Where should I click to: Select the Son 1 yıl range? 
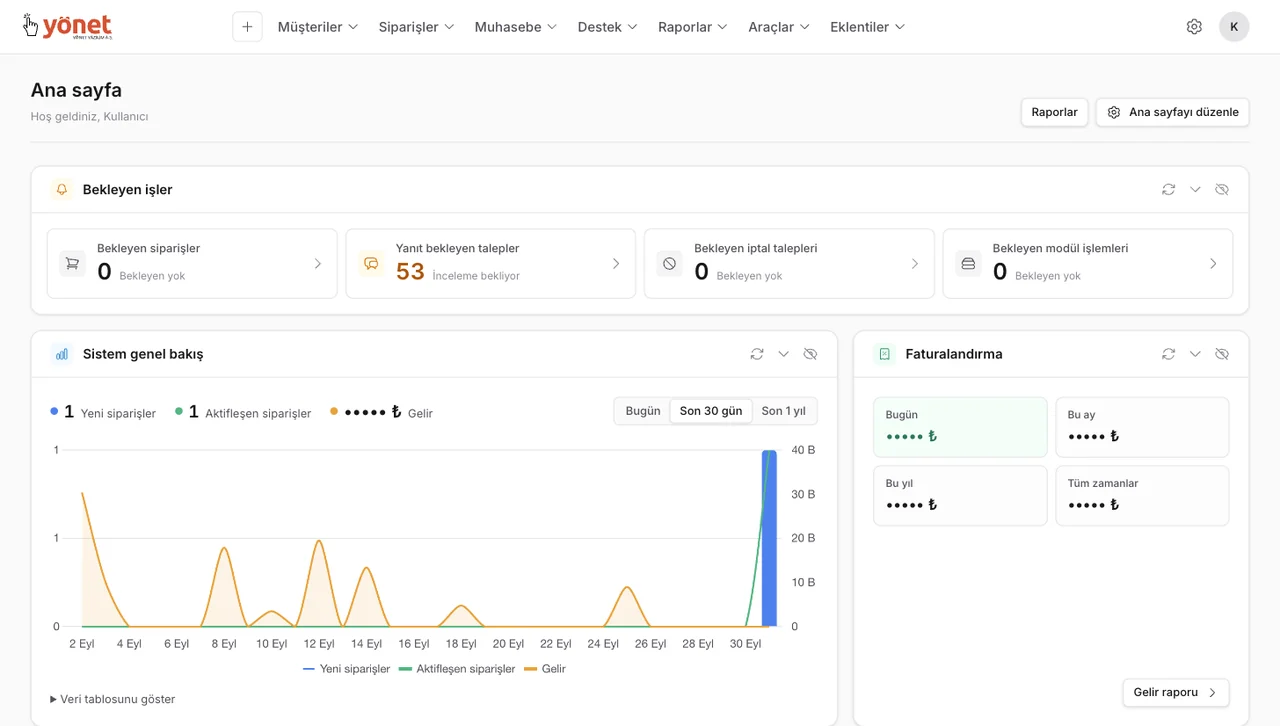(x=784, y=411)
